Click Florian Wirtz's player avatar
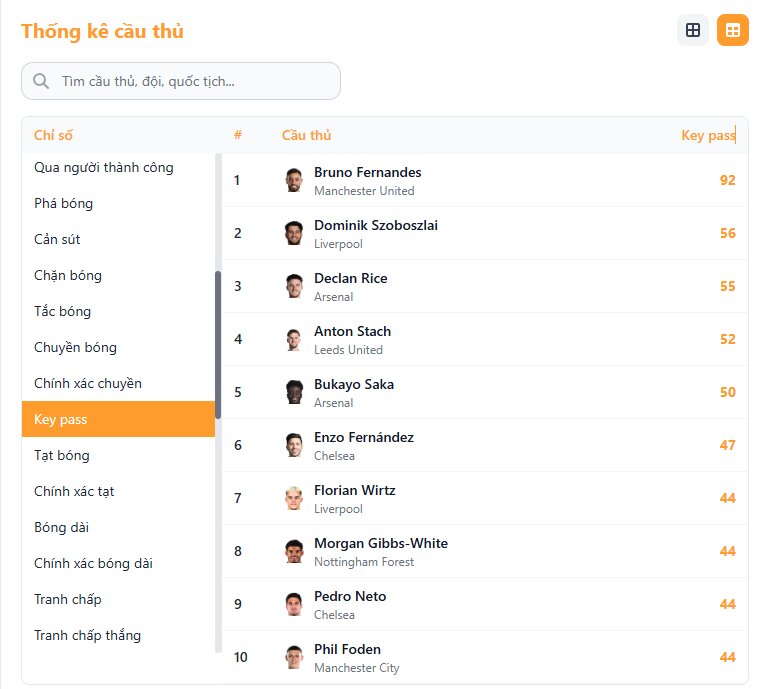Viewport: 768px width, 689px height. click(293, 498)
